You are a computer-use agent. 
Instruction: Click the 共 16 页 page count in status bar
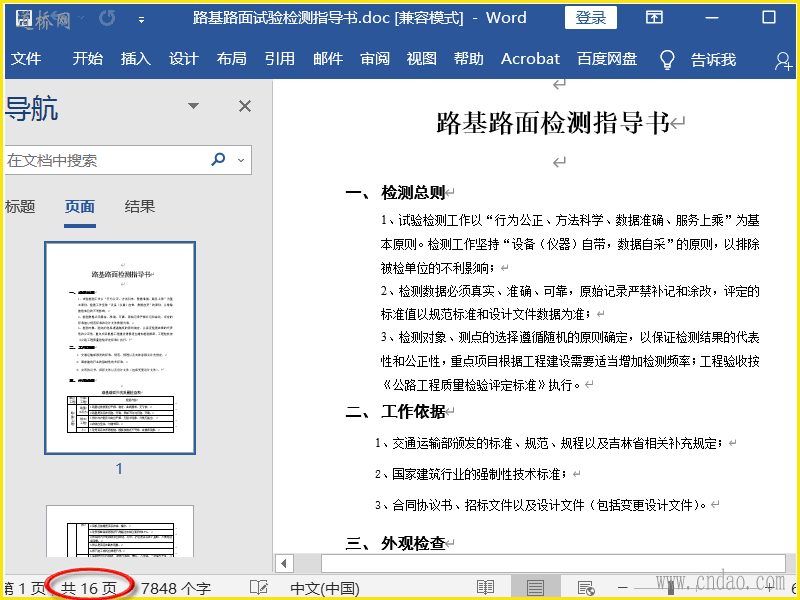(89, 589)
